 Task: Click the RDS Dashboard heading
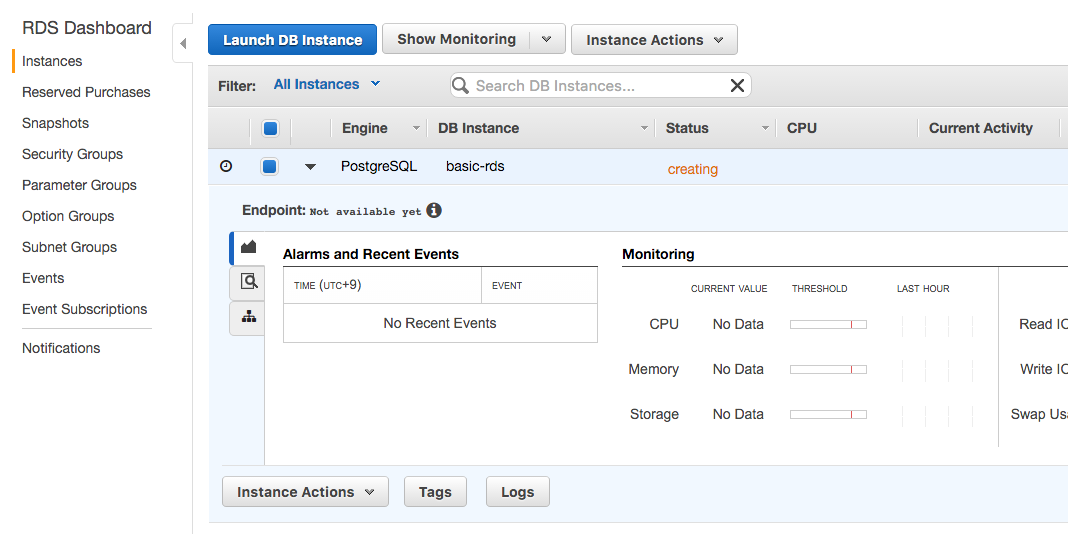pyautogui.click(x=87, y=28)
